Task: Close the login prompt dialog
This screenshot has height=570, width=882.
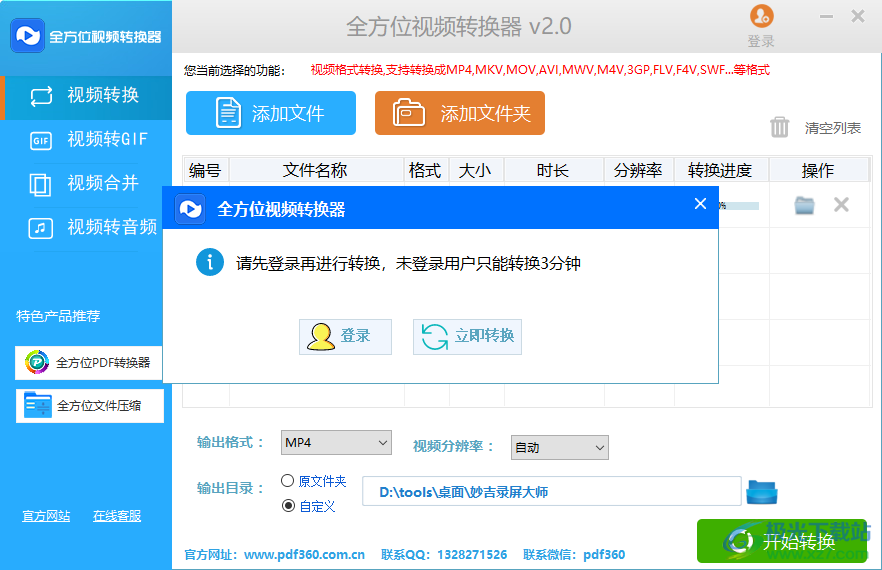Action: coord(700,204)
